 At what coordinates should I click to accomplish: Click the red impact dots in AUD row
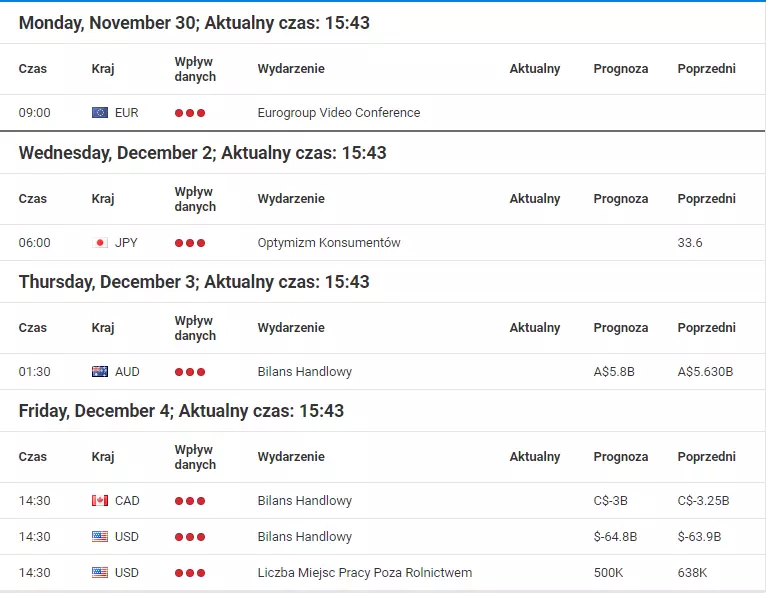click(x=190, y=372)
